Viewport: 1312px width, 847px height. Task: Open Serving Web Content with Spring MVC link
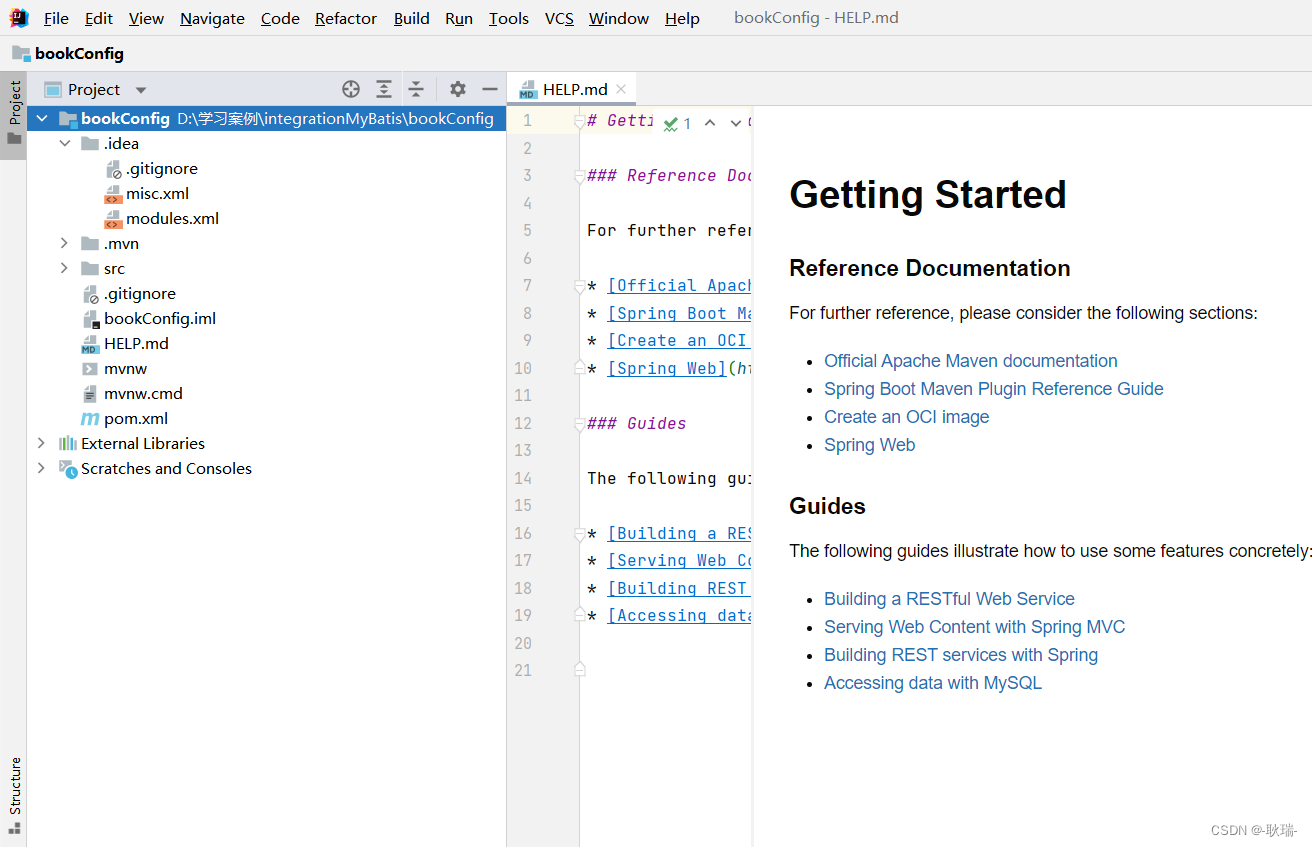click(x=974, y=627)
